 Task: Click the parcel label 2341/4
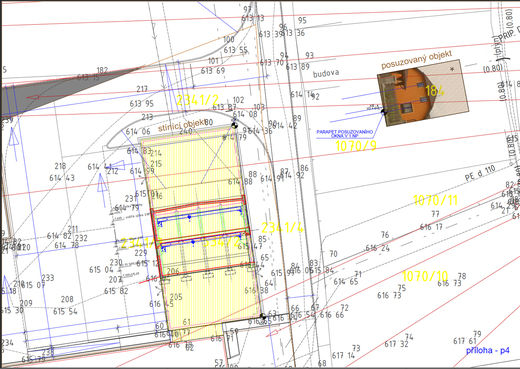282,228
